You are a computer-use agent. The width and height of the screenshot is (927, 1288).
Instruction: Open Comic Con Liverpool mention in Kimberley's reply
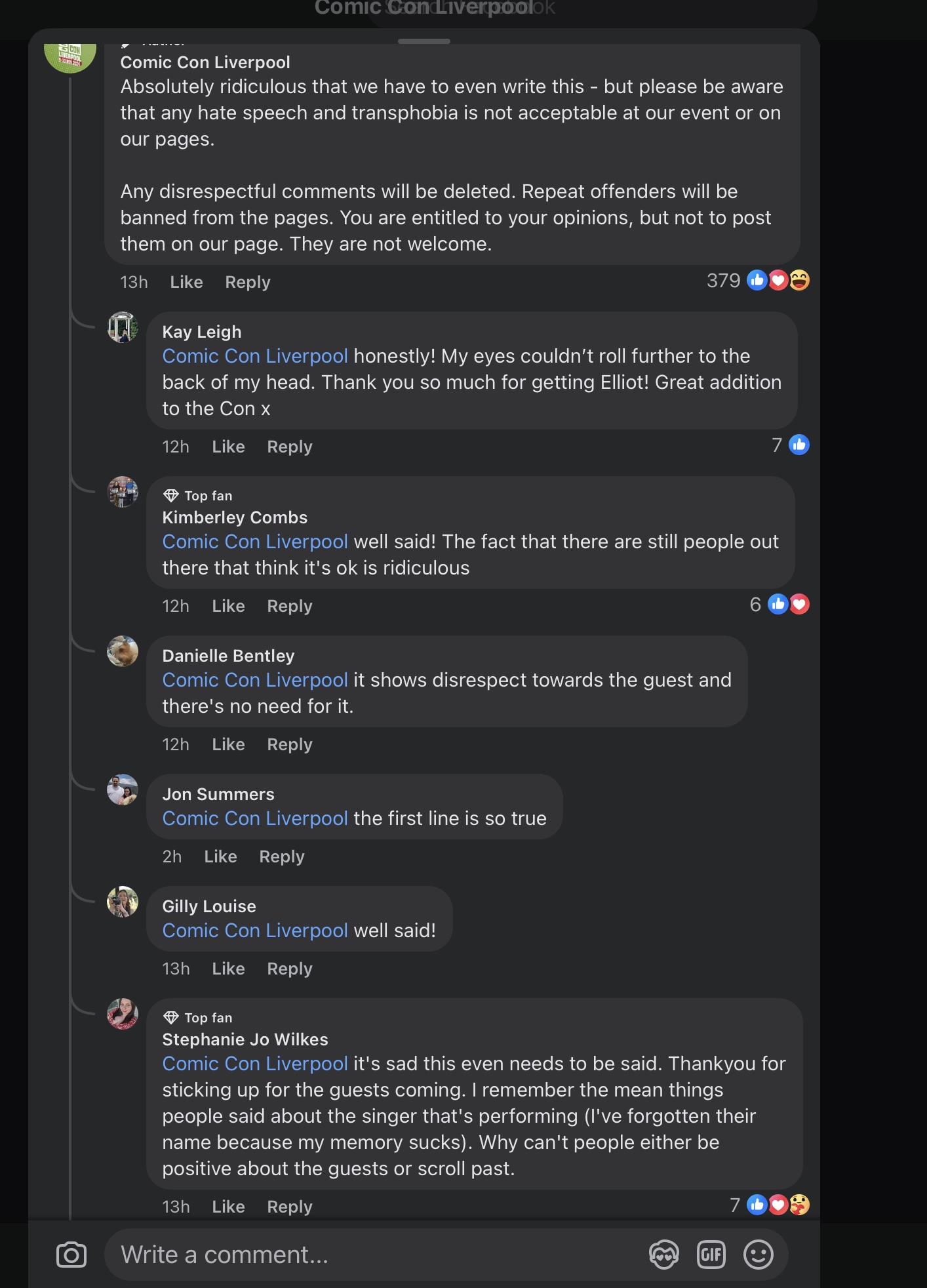(x=255, y=542)
